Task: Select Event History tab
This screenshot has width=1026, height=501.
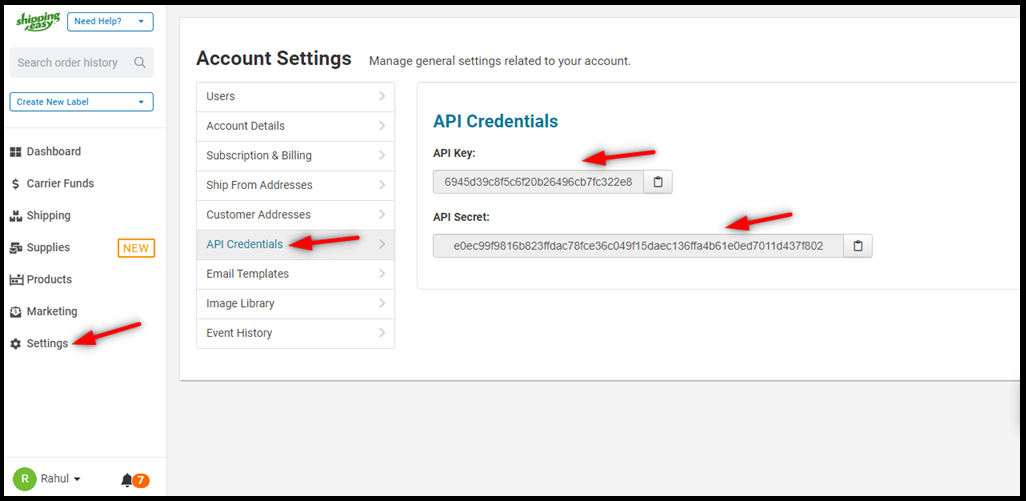Action: pos(296,334)
